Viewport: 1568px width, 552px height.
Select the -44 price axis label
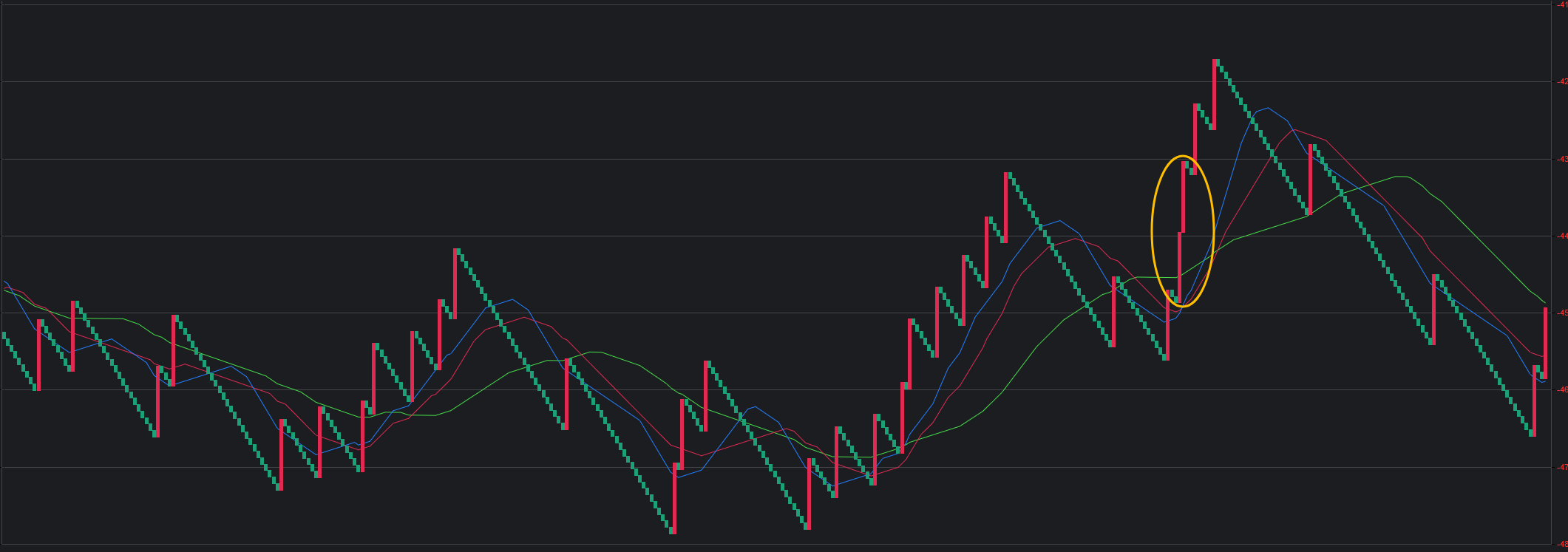1561,236
